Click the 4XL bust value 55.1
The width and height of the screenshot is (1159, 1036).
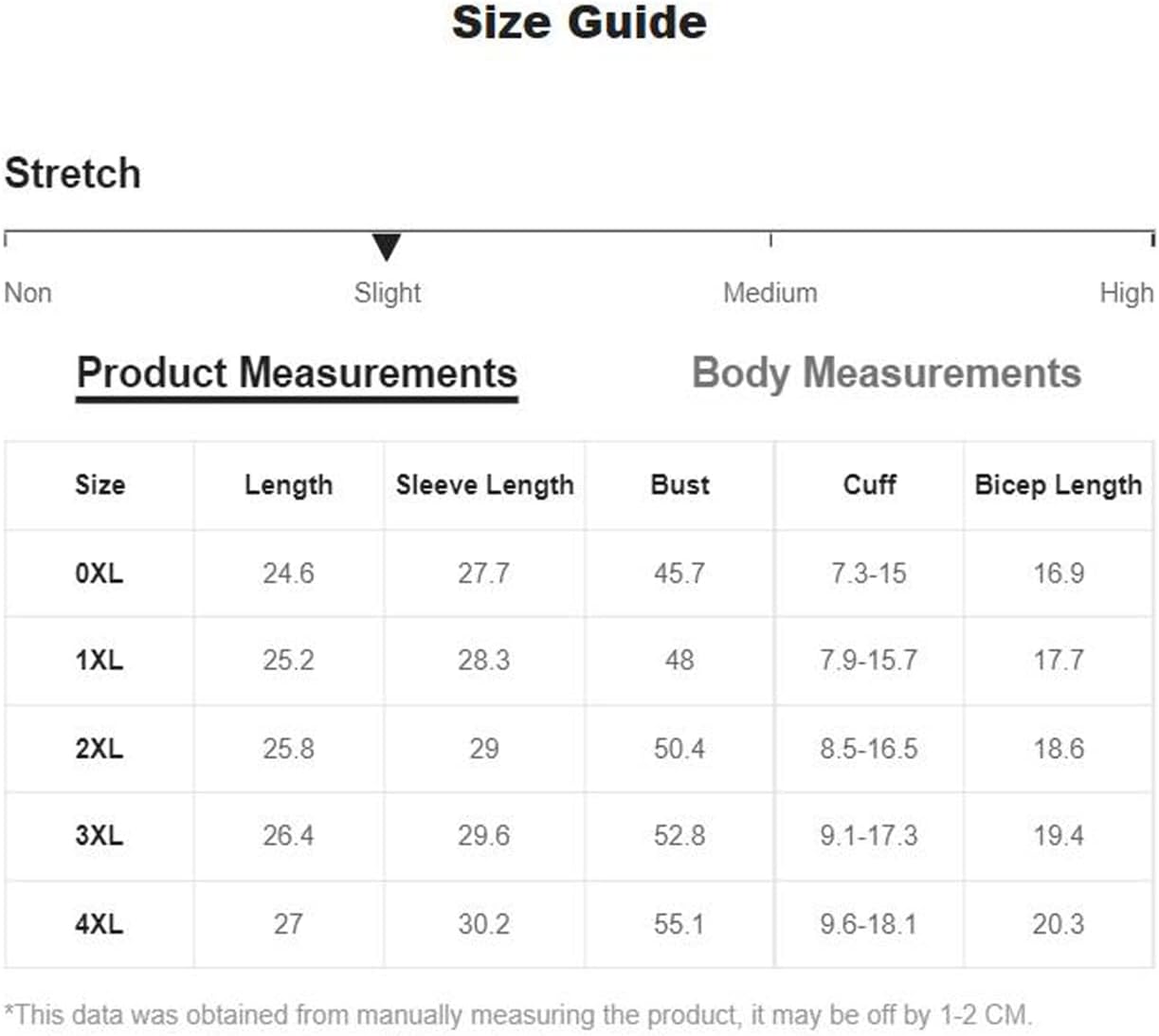tap(679, 924)
